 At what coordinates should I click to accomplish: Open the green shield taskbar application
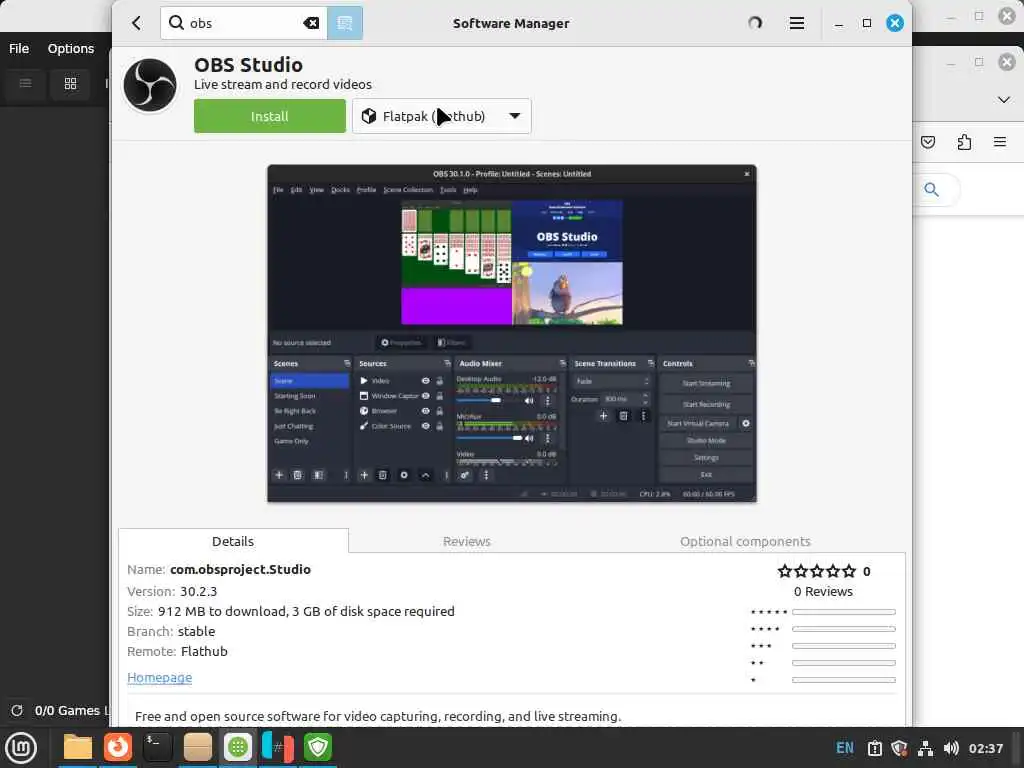[318, 747]
